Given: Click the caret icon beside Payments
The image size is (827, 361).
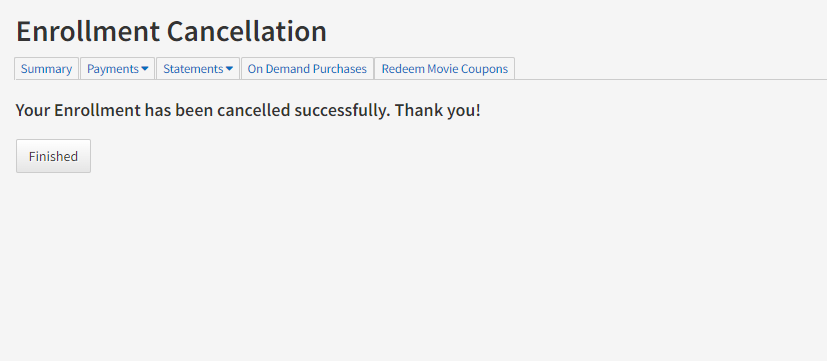Looking at the screenshot, I should (145, 69).
